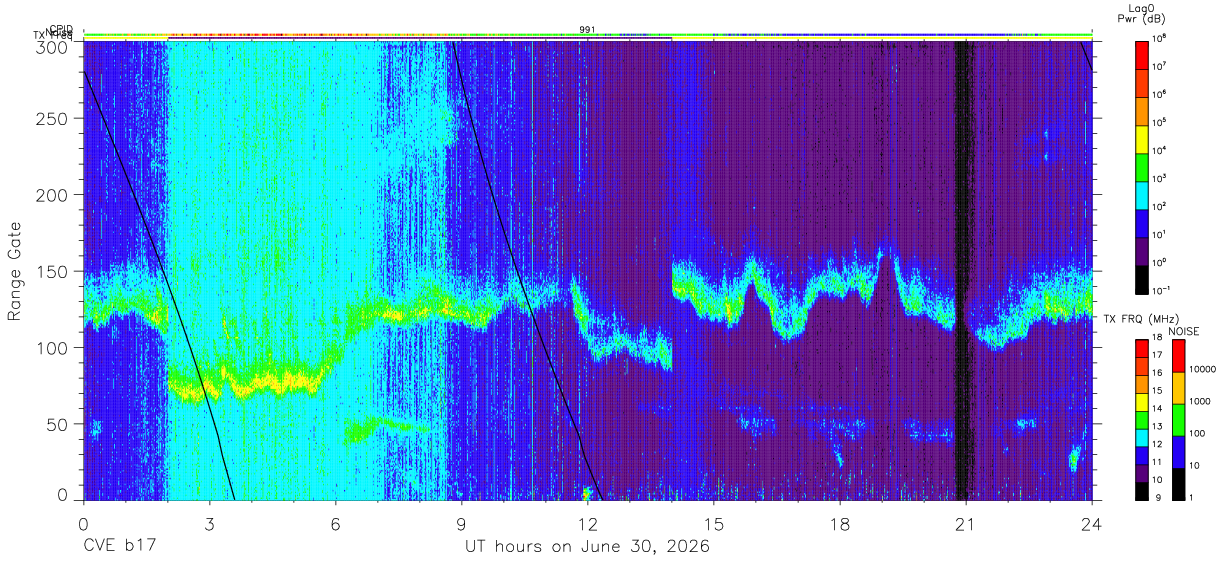Click the 'UT hours on June 30, 2026' label
Viewport: 1228px width, 567px height.
tap(587, 547)
